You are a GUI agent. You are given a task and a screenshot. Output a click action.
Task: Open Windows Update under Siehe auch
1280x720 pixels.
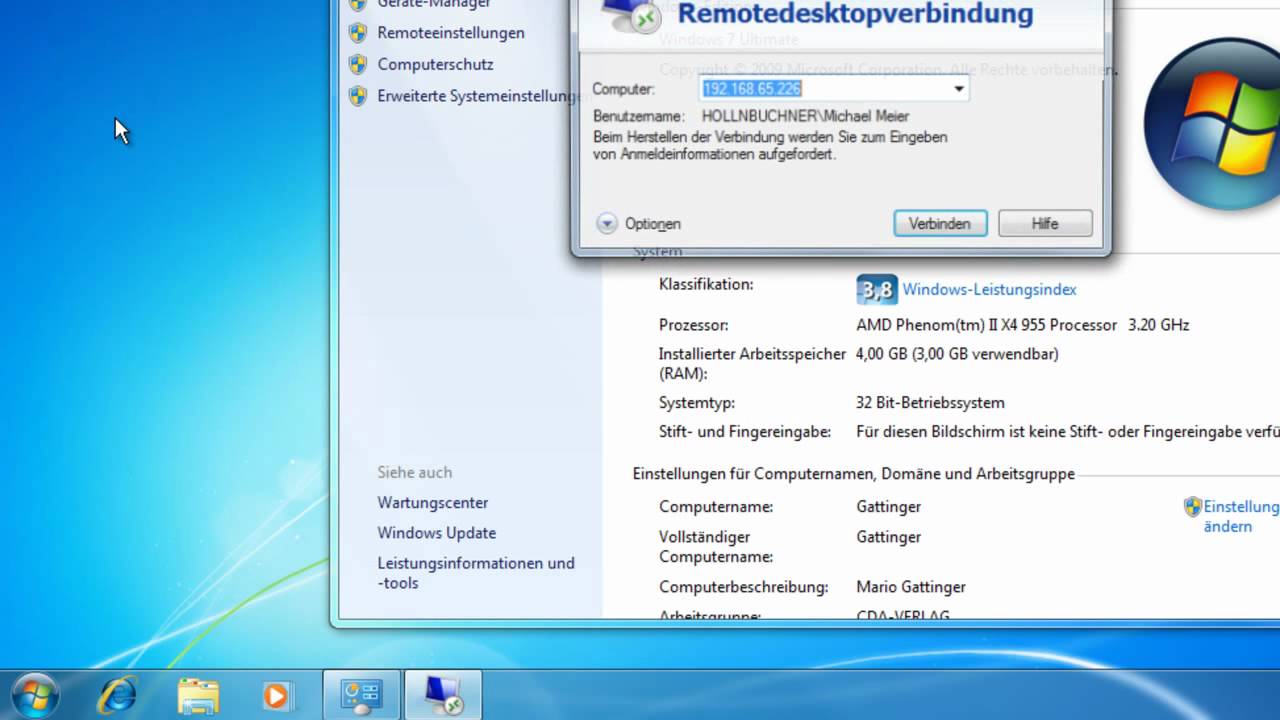[x=437, y=533]
